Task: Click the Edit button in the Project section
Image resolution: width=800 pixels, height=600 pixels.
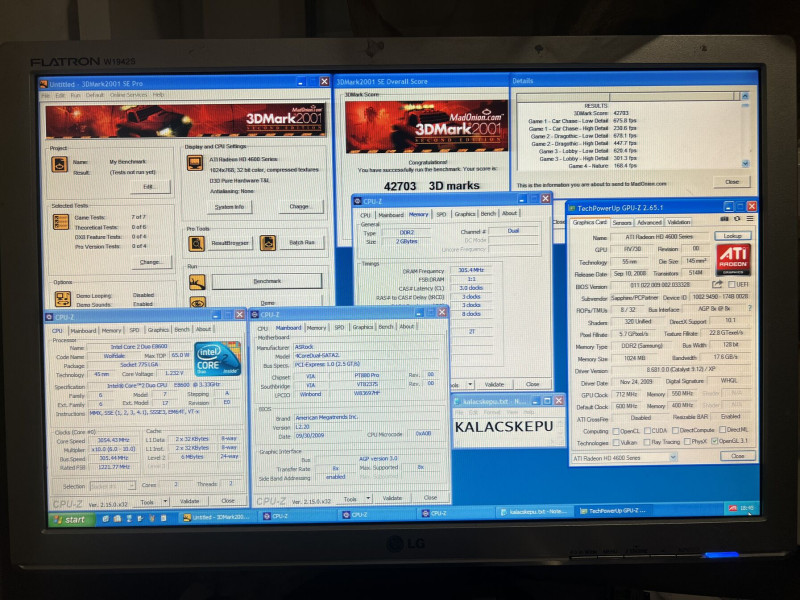Action: click(148, 186)
